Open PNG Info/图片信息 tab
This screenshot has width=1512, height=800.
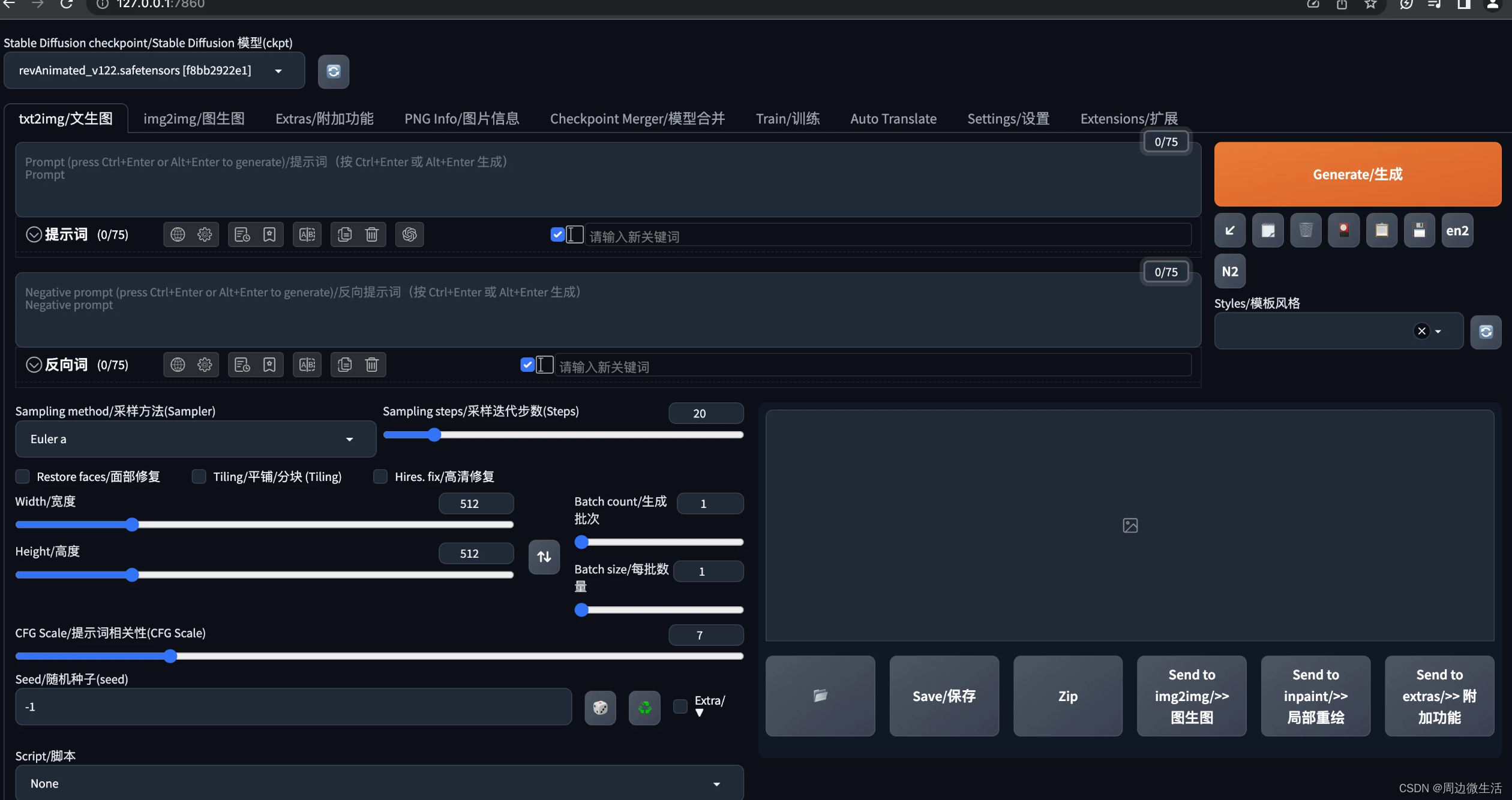pos(462,119)
